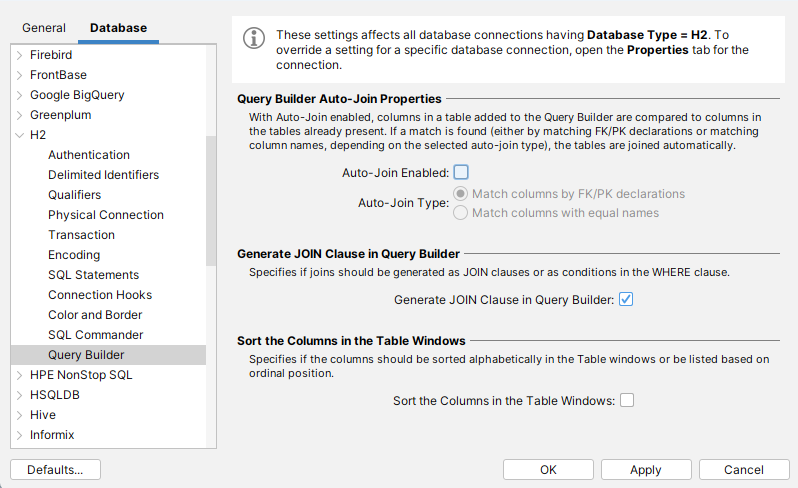Screen dimensions: 798x488
Task: Select the H2 label in tree
Action: pyautogui.click(x=38, y=135)
